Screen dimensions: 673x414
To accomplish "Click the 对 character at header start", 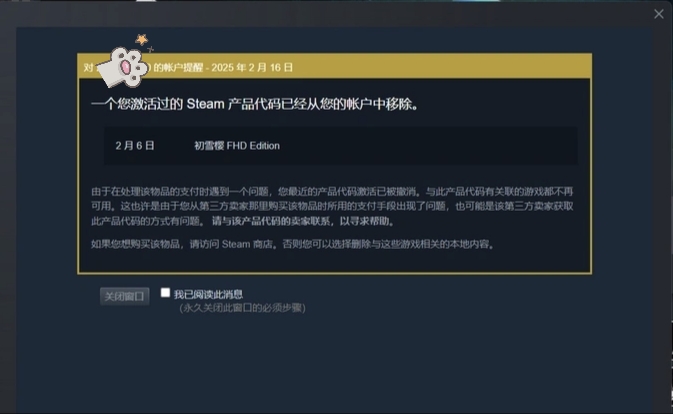I will pos(88,67).
